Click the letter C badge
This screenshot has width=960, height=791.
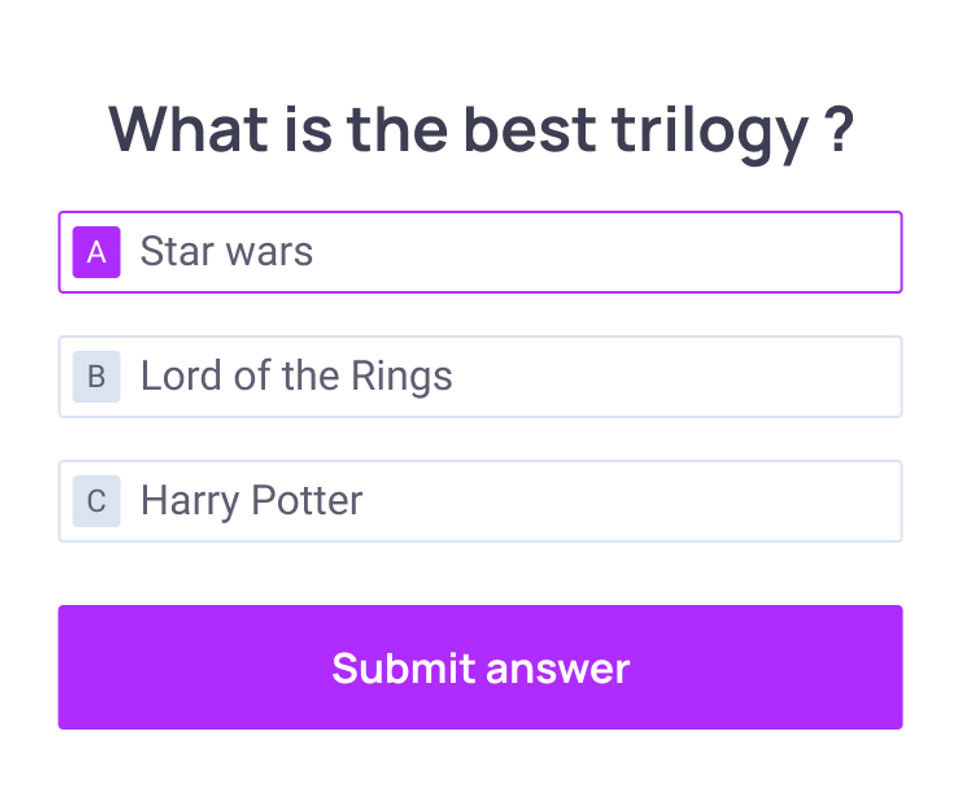click(96, 501)
